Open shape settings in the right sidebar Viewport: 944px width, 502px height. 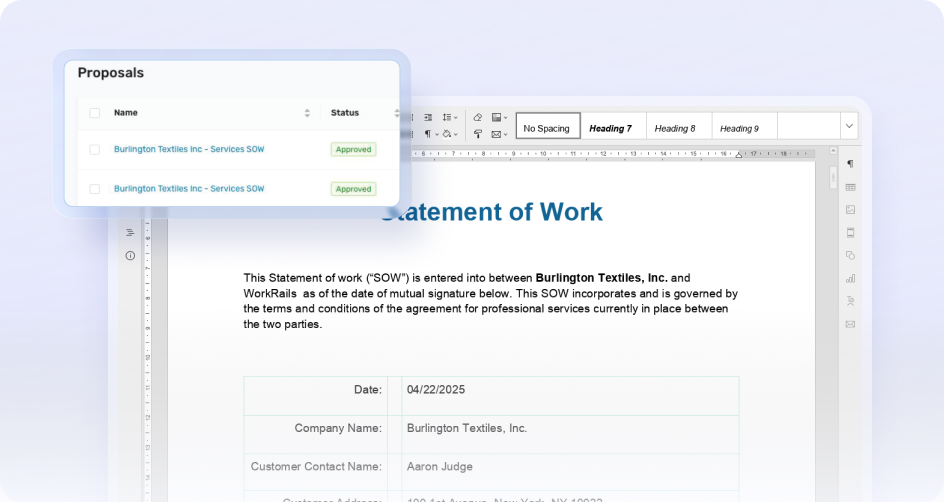point(850,256)
